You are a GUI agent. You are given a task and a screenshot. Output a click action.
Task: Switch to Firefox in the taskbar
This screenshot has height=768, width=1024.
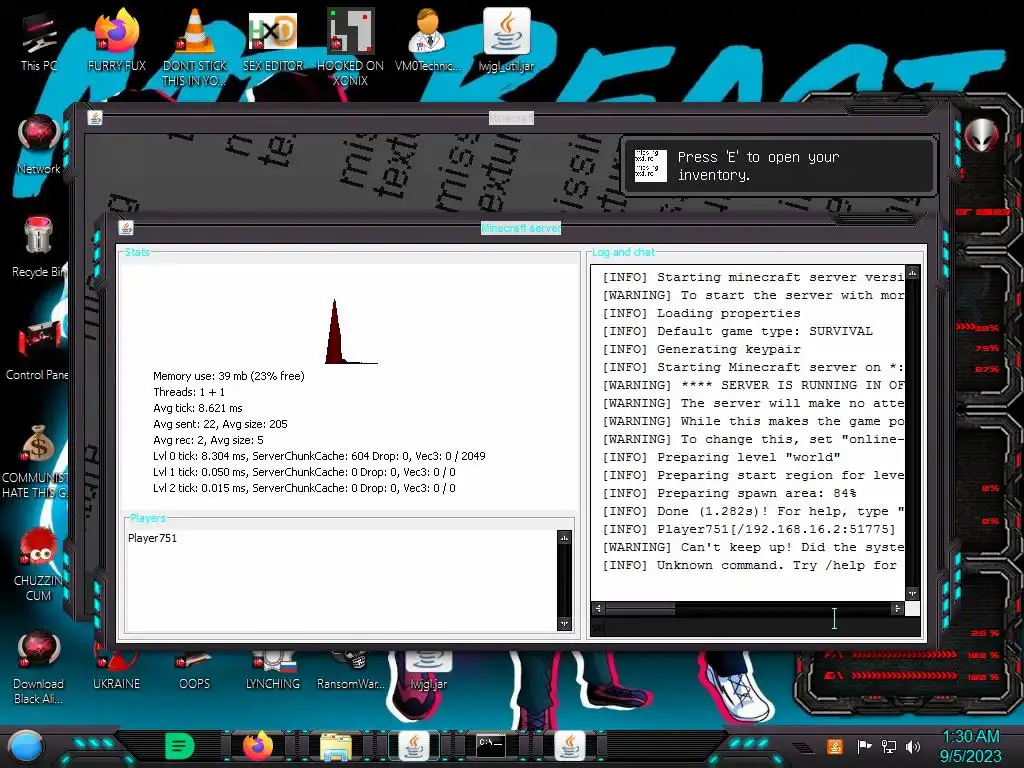point(258,746)
